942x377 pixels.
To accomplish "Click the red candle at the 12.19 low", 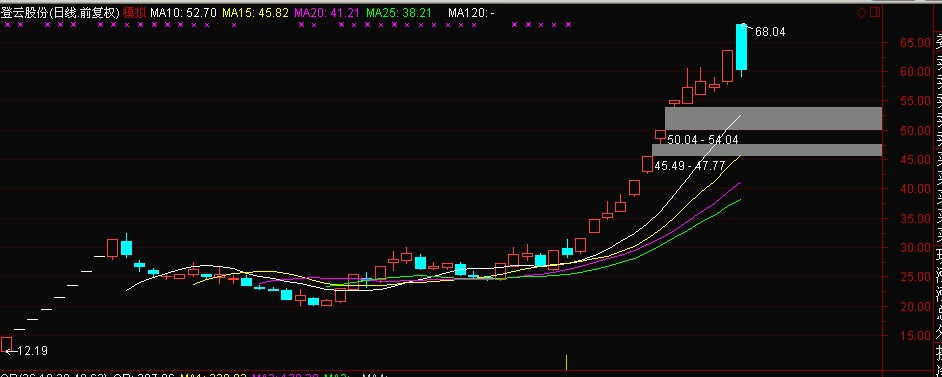I will coord(7,344).
